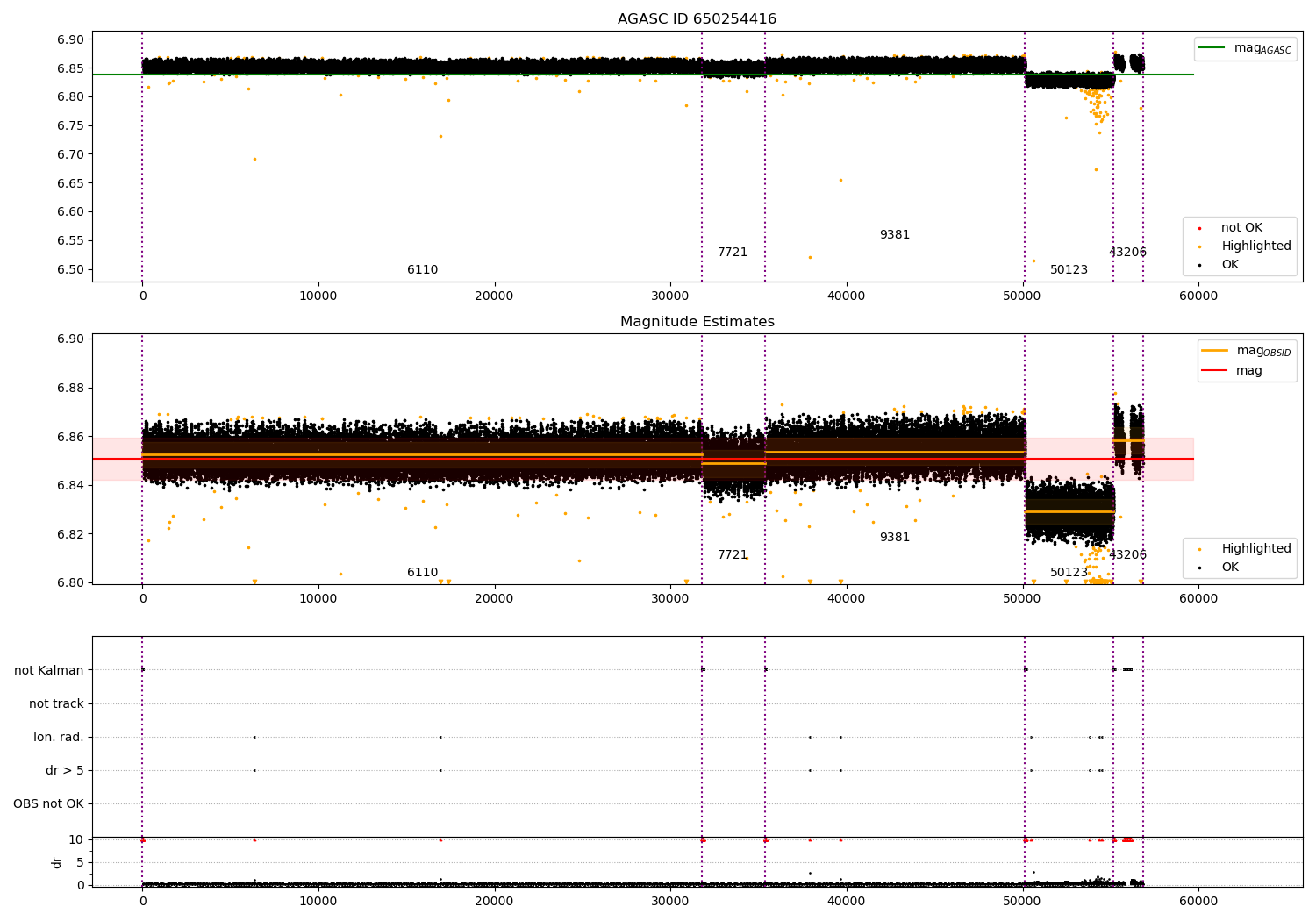
Task: Click OBSID label 43206 in the AGASC ID plot
Action: pyautogui.click(x=1127, y=253)
